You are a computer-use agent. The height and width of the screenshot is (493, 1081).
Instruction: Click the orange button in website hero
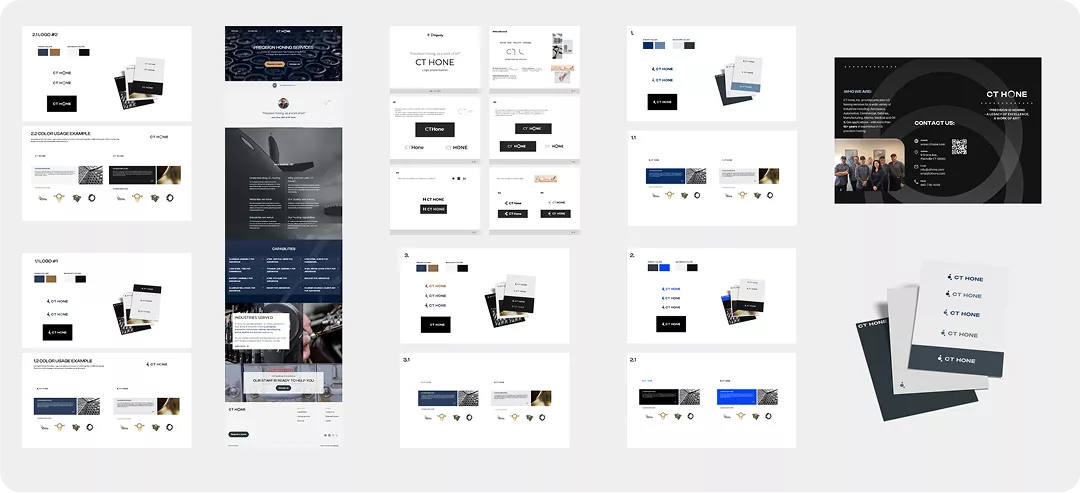click(274, 63)
